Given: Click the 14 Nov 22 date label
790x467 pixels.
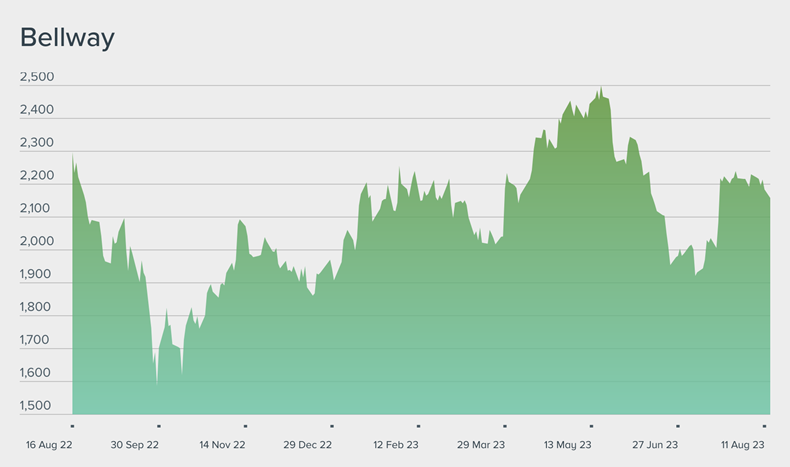Looking at the screenshot, I should (222, 444).
